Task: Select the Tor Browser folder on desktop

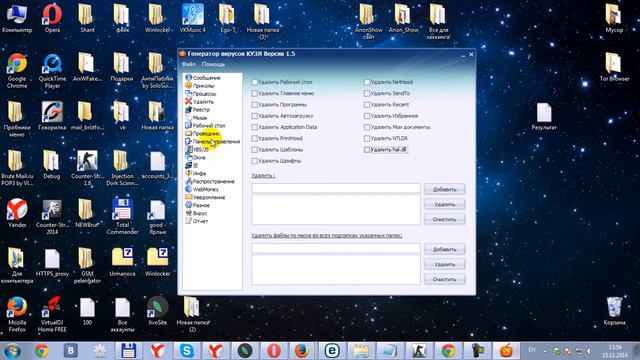Action: (x=614, y=67)
